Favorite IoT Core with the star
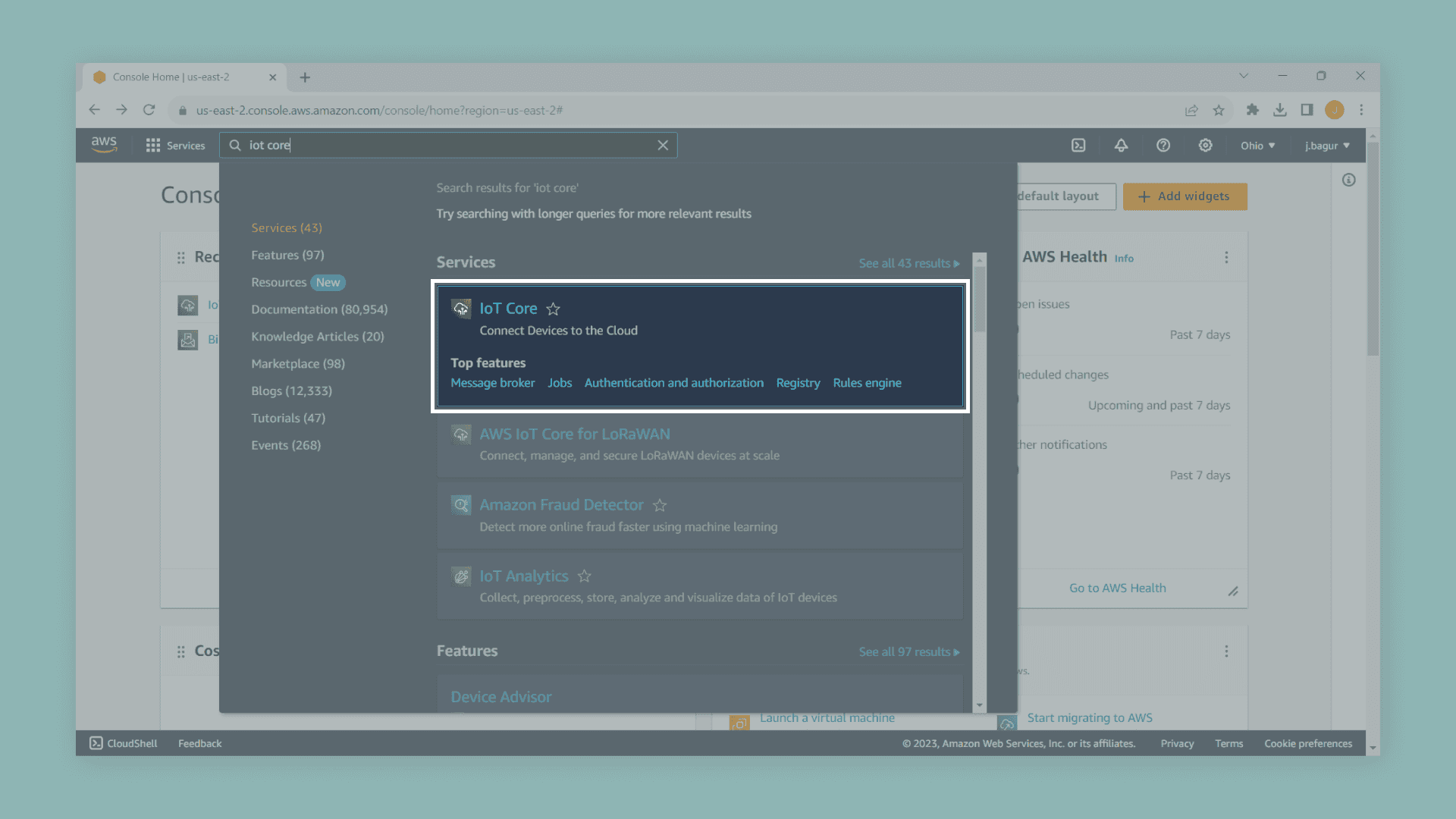Viewport: 1456px width, 819px height. pyautogui.click(x=554, y=309)
